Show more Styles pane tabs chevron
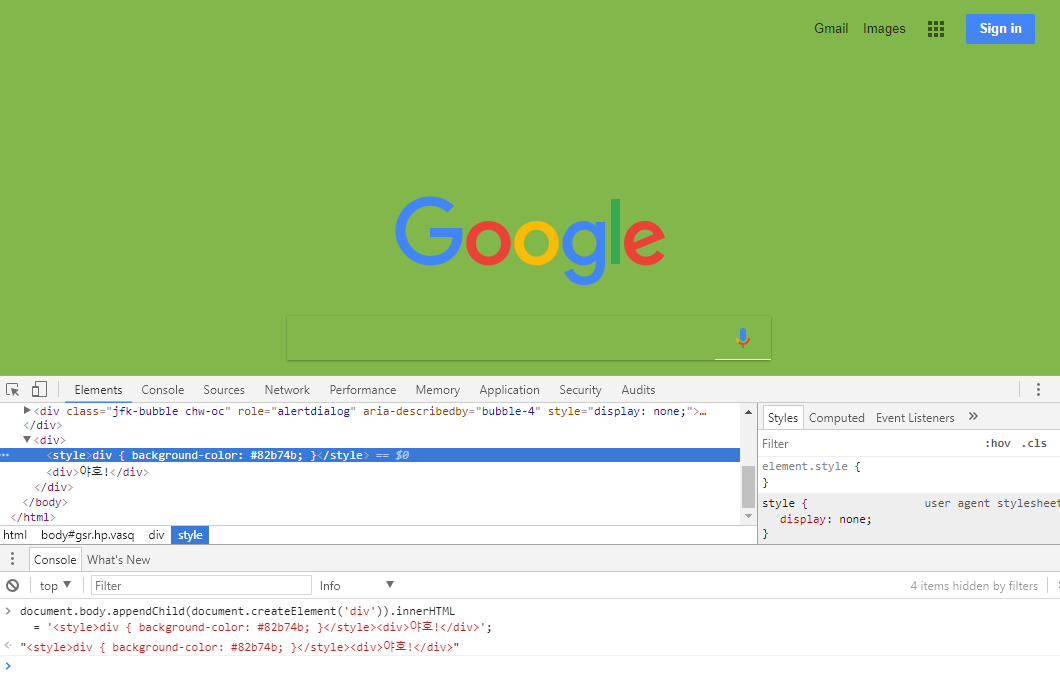 (x=973, y=417)
